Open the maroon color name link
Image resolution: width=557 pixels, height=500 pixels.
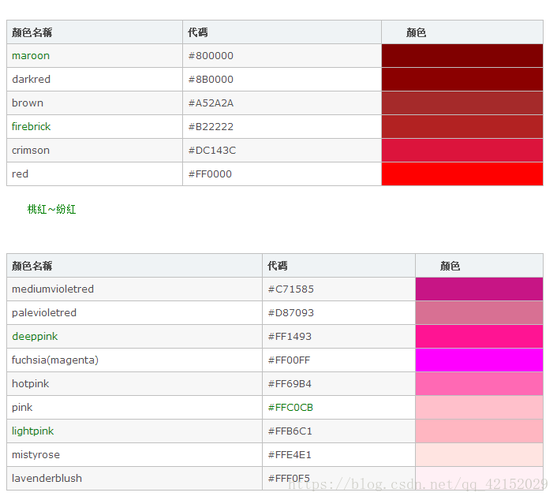coord(31,56)
